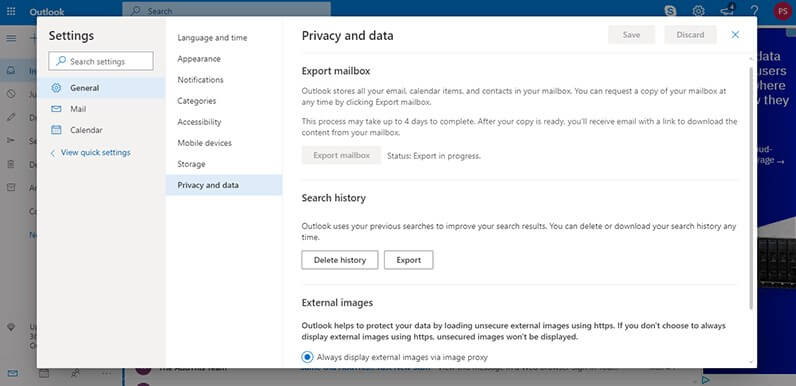This screenshot has height=386, width=796.
Task: Open the Storage settings section
Action: point(191,164)
